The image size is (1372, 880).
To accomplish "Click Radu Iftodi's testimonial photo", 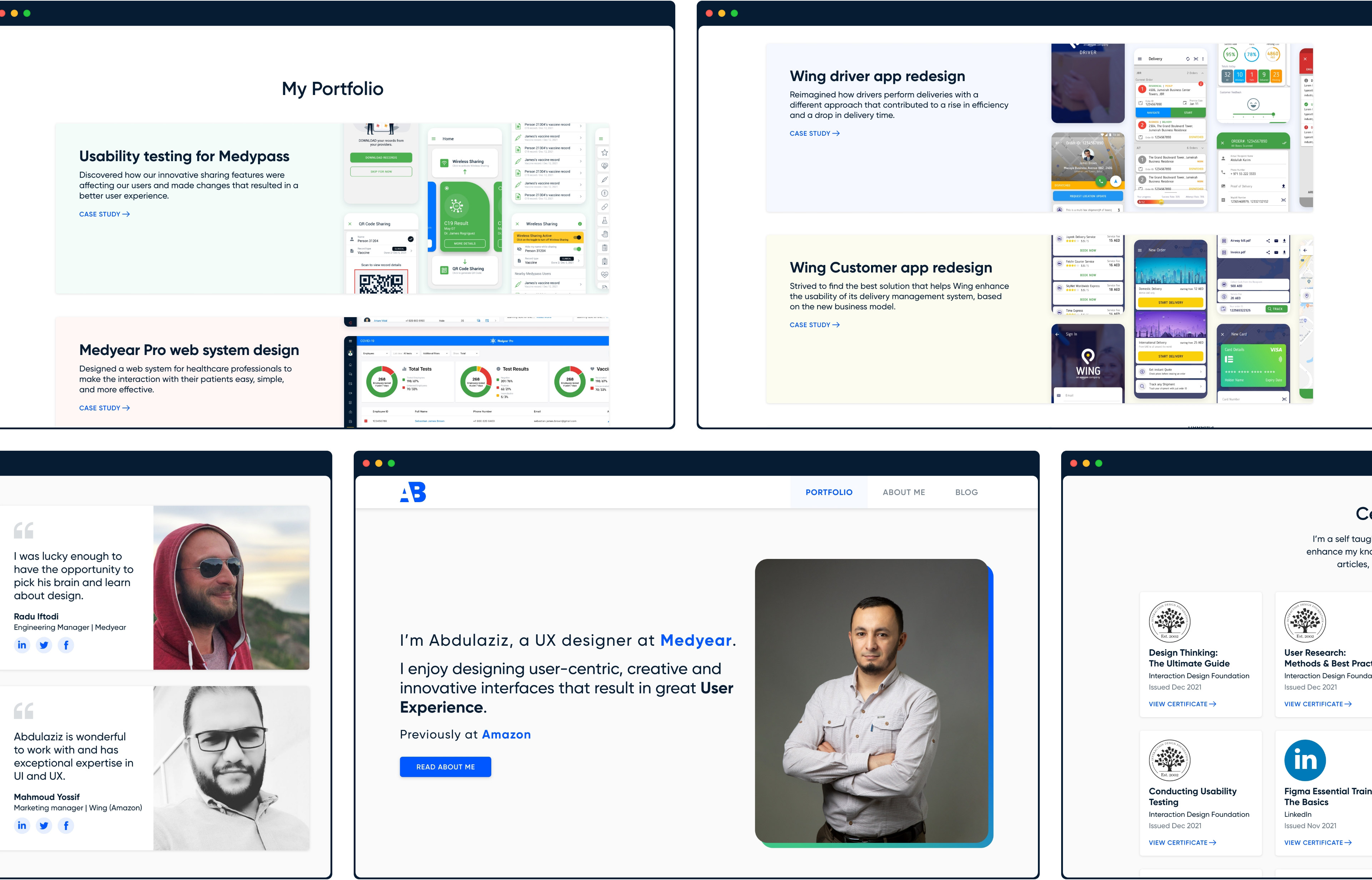I will click(x=232, y=587).
